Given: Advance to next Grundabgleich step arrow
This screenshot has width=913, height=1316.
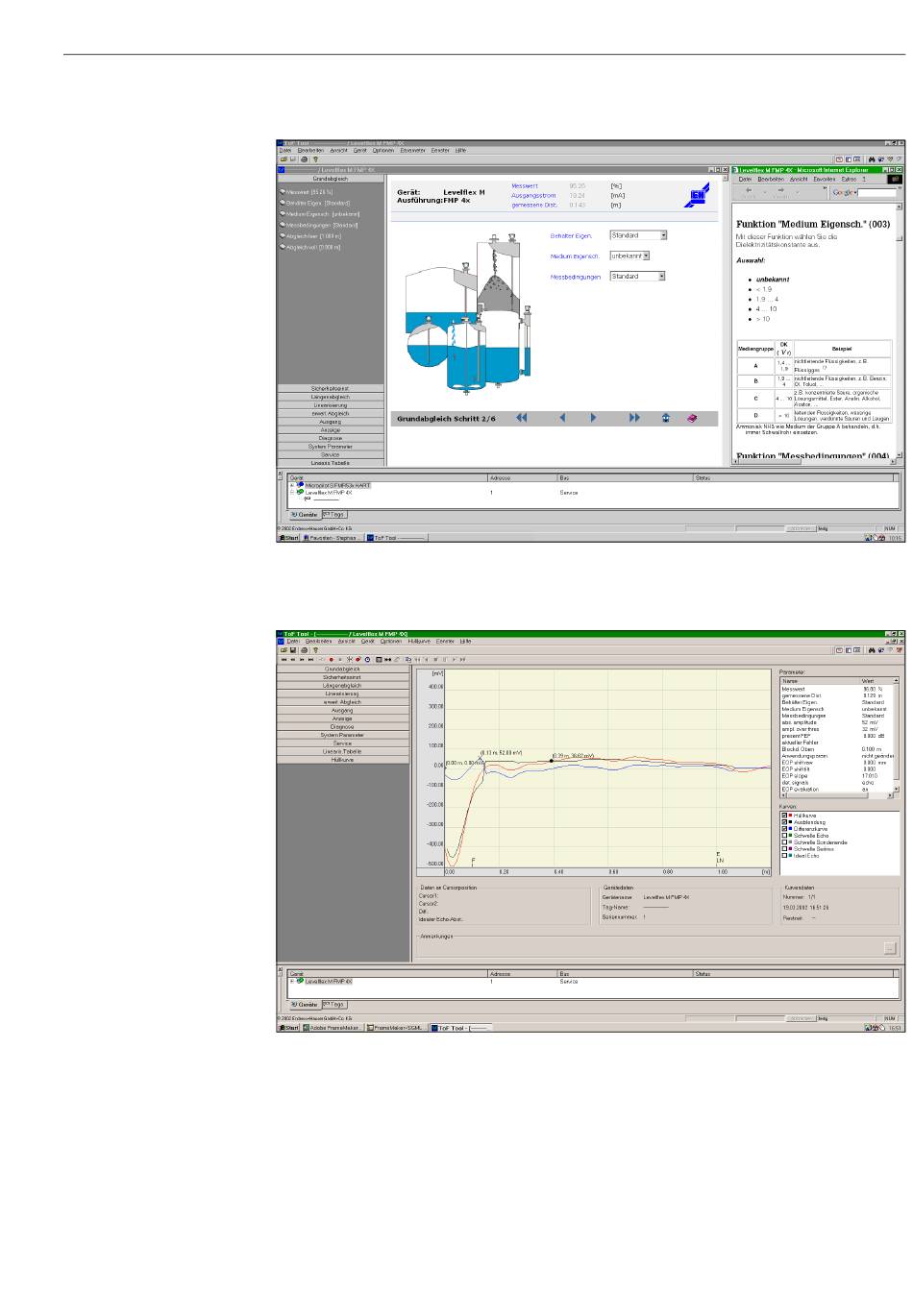Looking at the screenshot, I should click(x=593, y=418).
